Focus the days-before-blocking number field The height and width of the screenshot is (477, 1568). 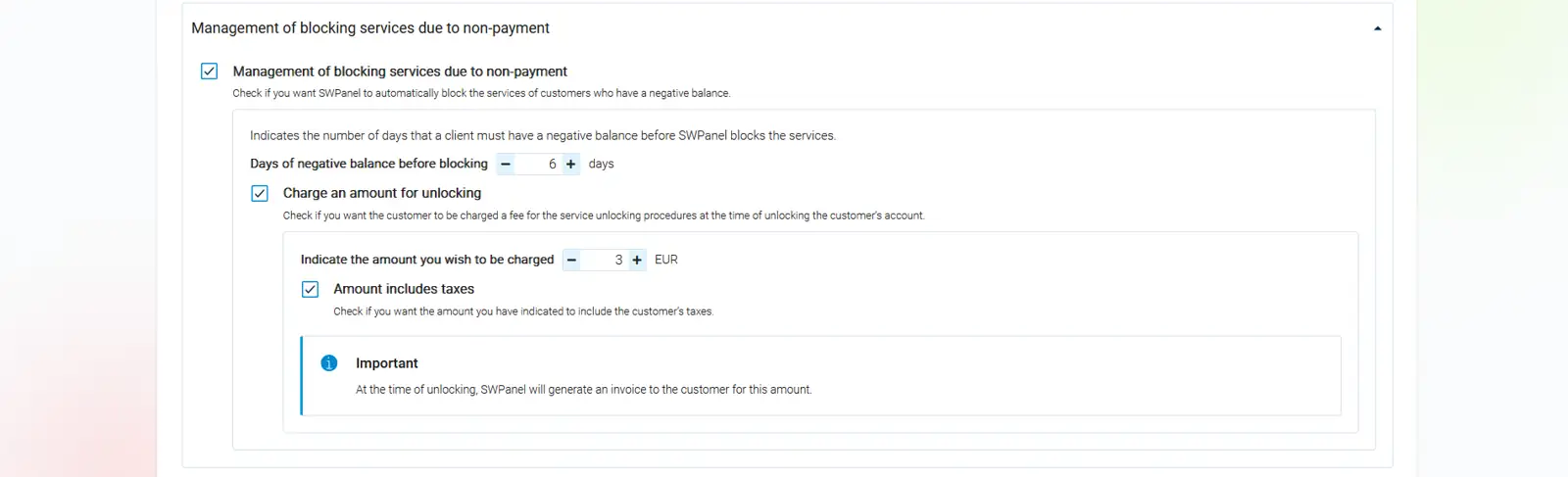click(x=539, y=165)
